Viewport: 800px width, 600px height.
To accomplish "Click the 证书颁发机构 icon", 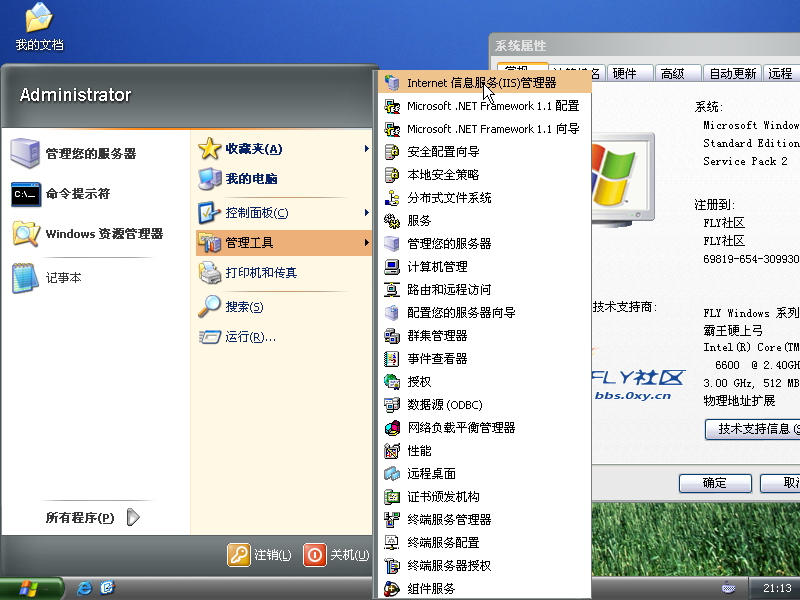I will (x=391, y=496).
